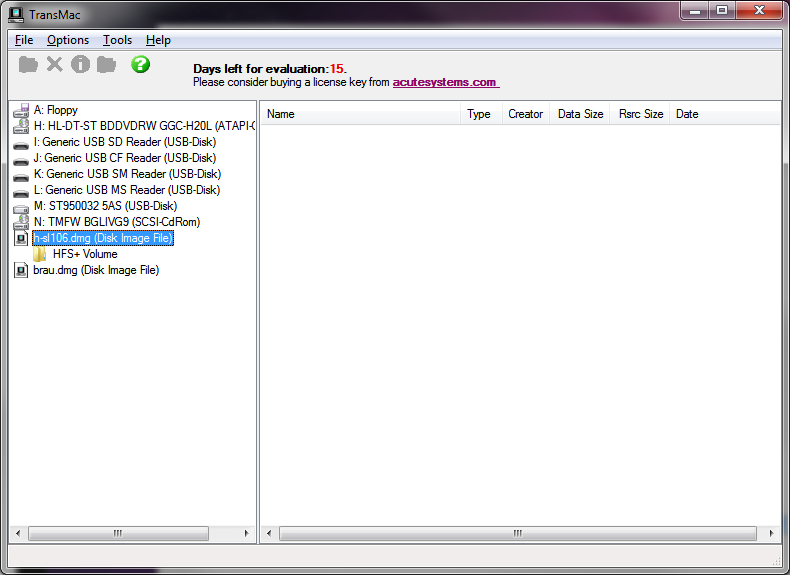This screenshot has width=790, height=575.
Task: Select N: TMFW BGLIVG9 SCSI-CdRom
Action: 117,222
